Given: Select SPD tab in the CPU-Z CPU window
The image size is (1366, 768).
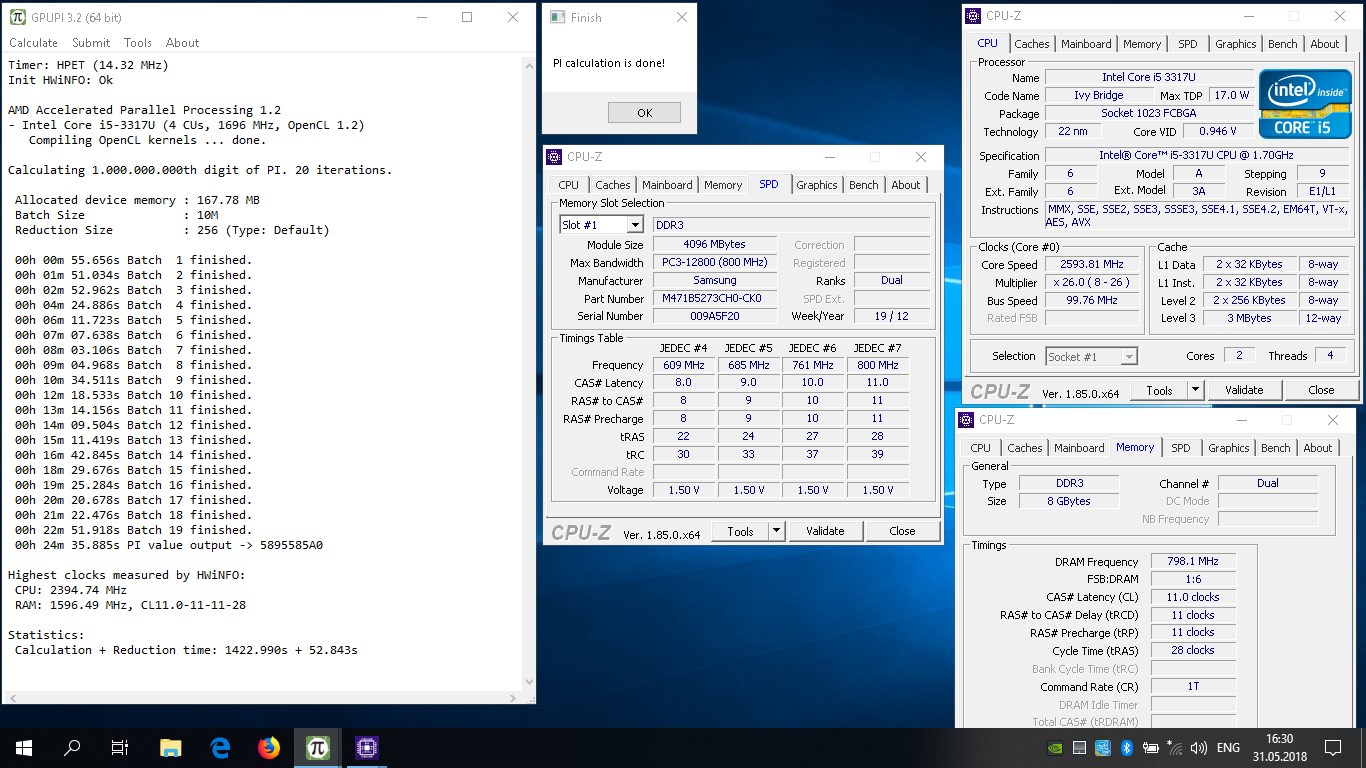Looking at the screenshot, I should tap(1187, 44).
